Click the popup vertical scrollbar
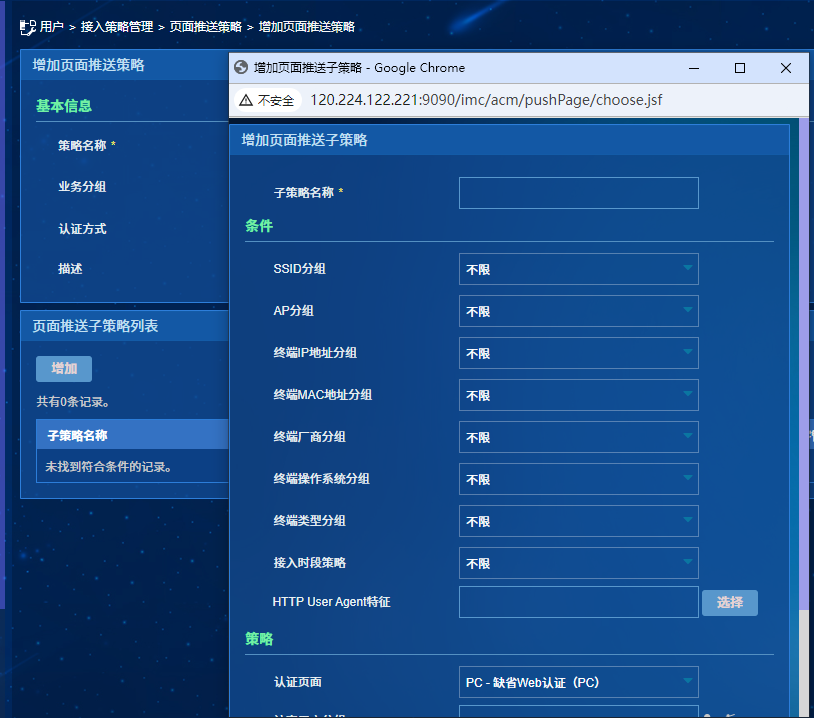Screen dimensions: 814x718 [x=803, y=363]
